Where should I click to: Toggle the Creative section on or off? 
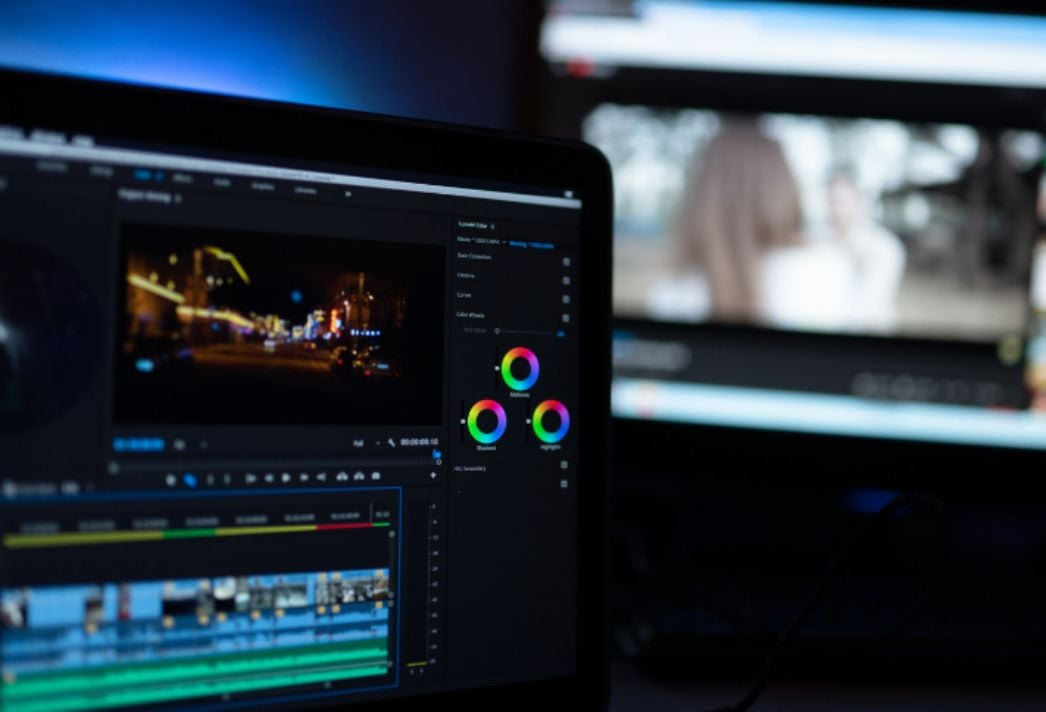tap(564, 279)
